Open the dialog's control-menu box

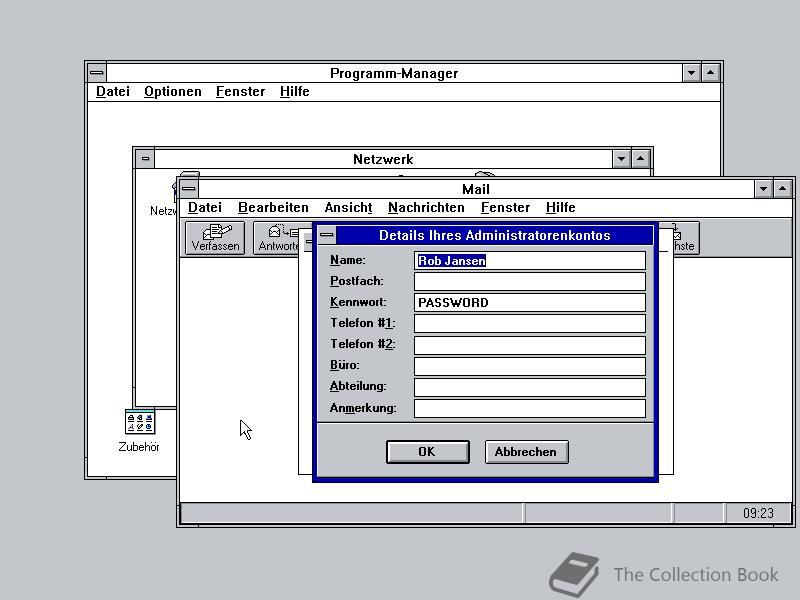(327, 233)
